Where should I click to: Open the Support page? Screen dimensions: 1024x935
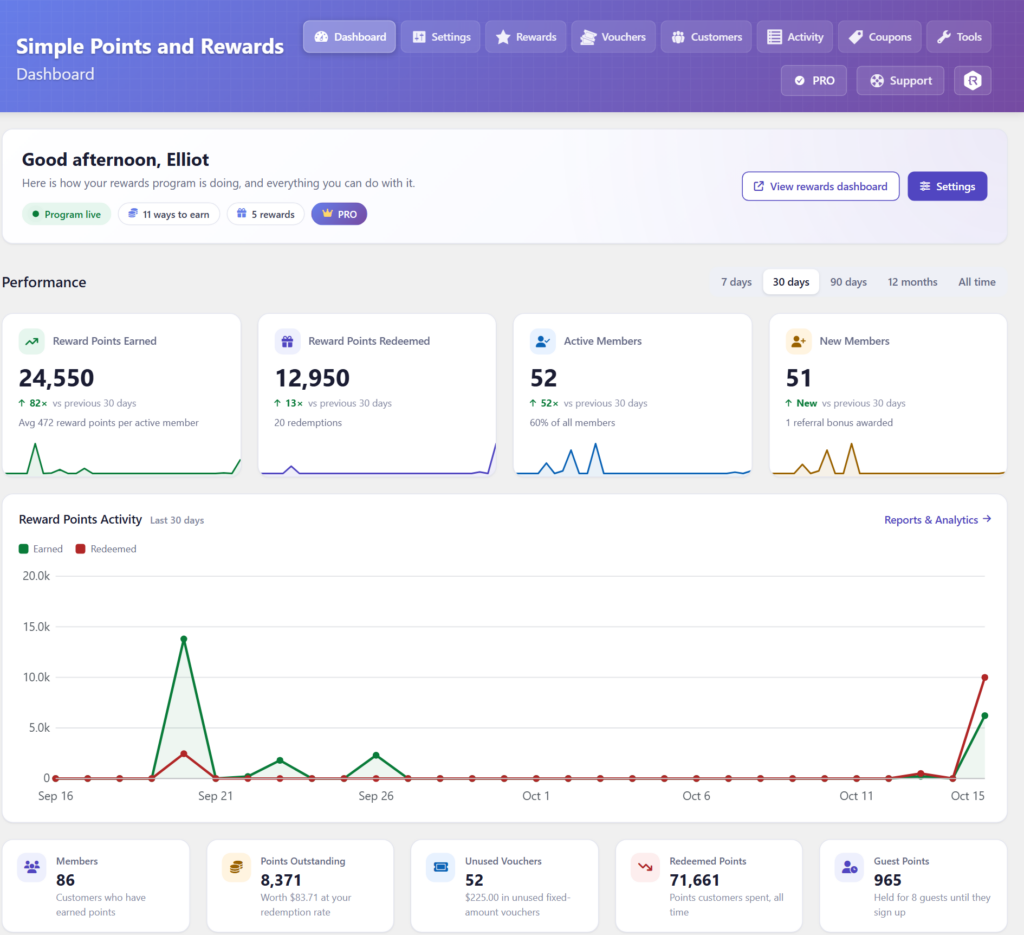tap(901, 80)
